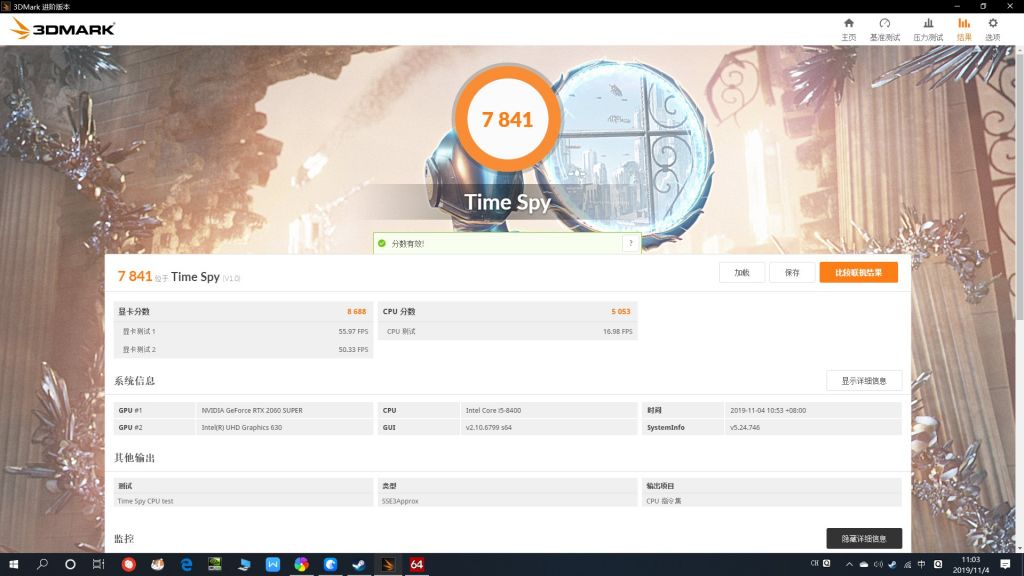Image resolution: width=1024 pixels, height=576 pixels.
Task: Hide detailed monitoring info (隐藏详细信息)
Action: [x=862, y=537]
